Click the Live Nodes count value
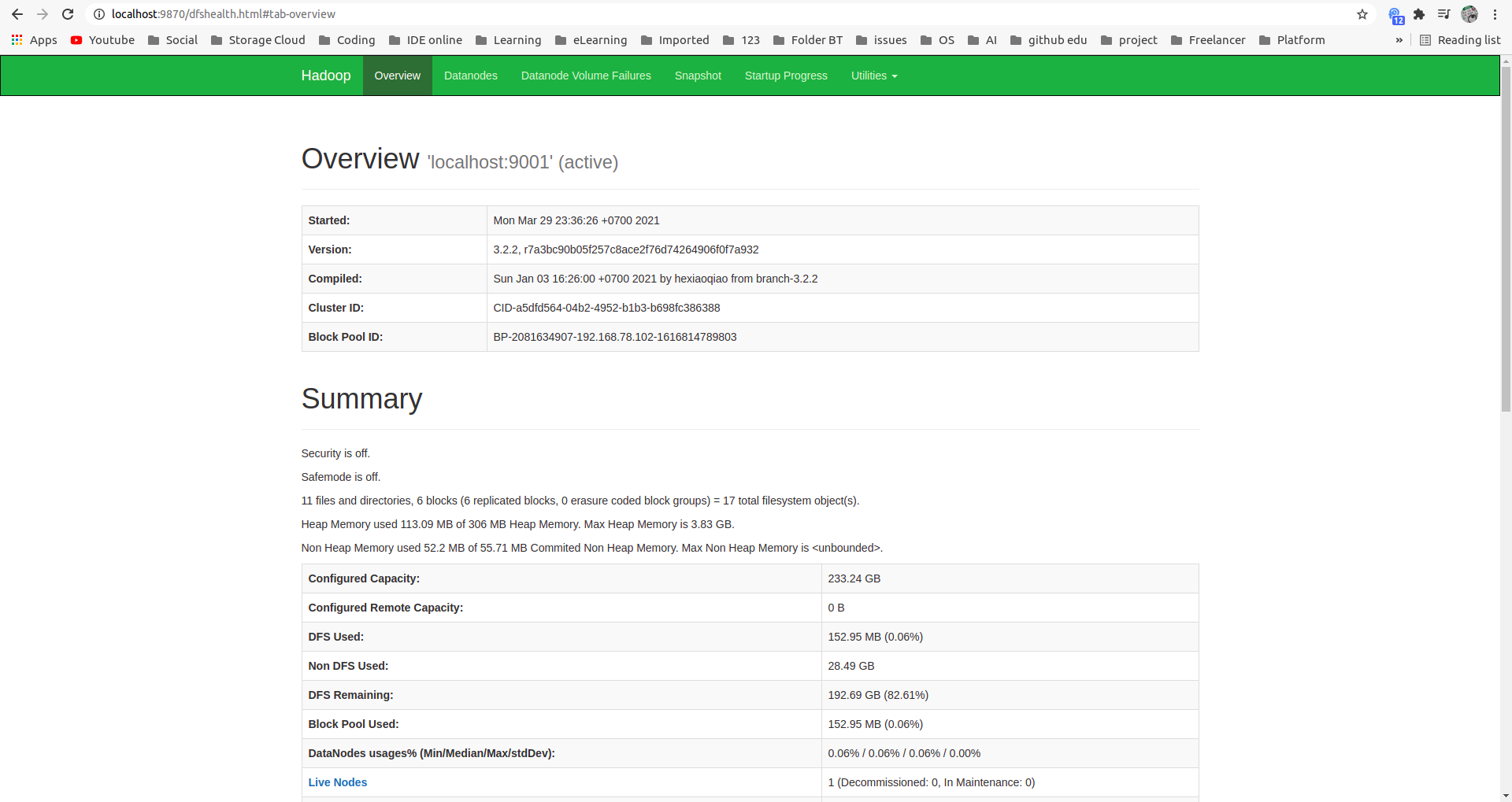Screen dimensions: 1512x802 [932, 782]
